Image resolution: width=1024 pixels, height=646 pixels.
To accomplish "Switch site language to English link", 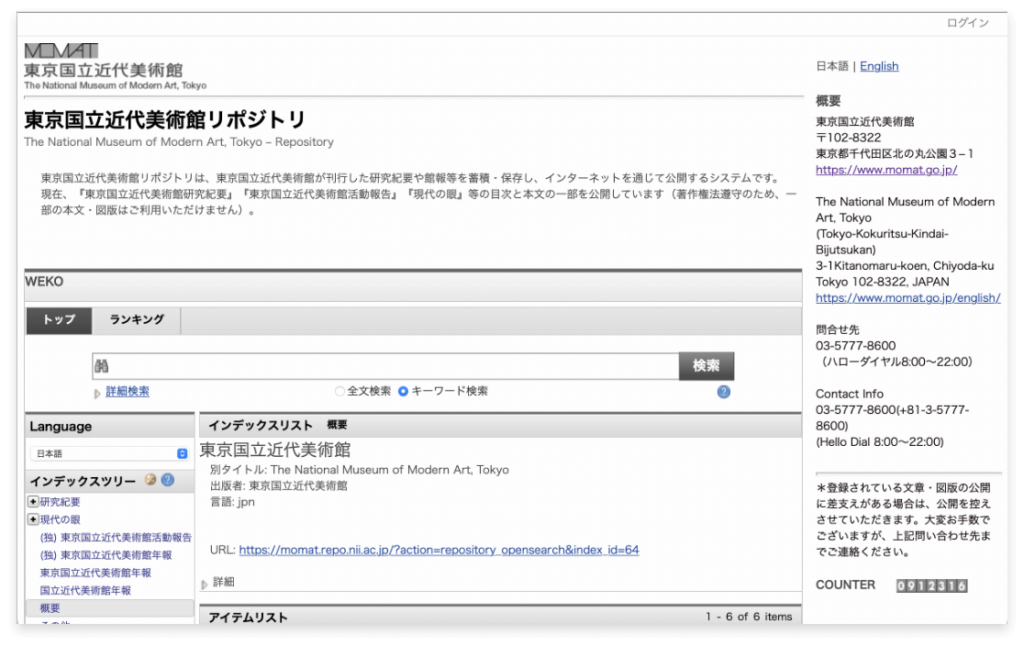I will coord(879,66).
